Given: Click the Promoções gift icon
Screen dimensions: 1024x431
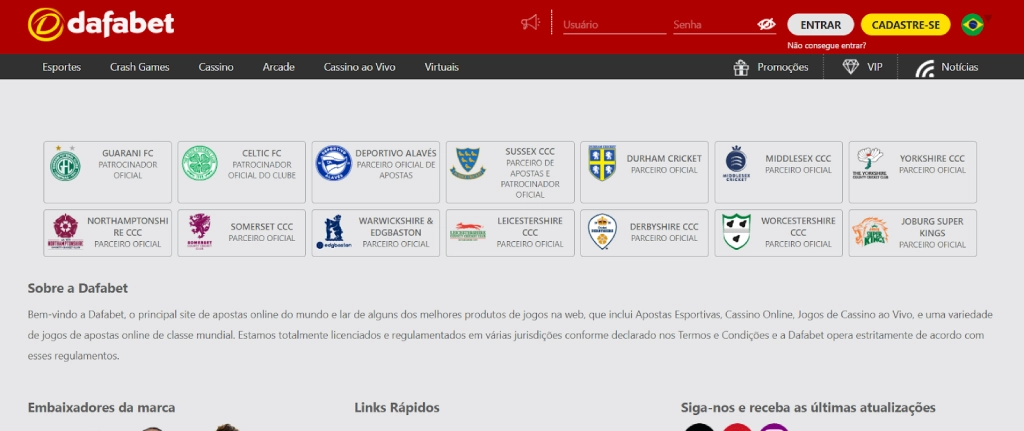Looking at the screenshot, I should click(741, 67).
